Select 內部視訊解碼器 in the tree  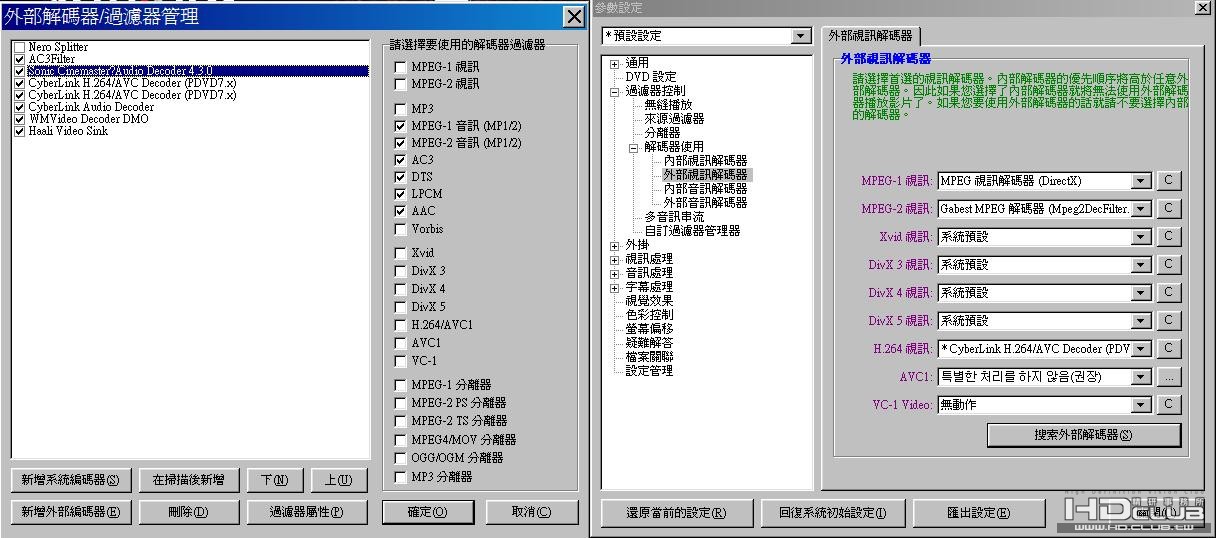(x=705, y=161)
